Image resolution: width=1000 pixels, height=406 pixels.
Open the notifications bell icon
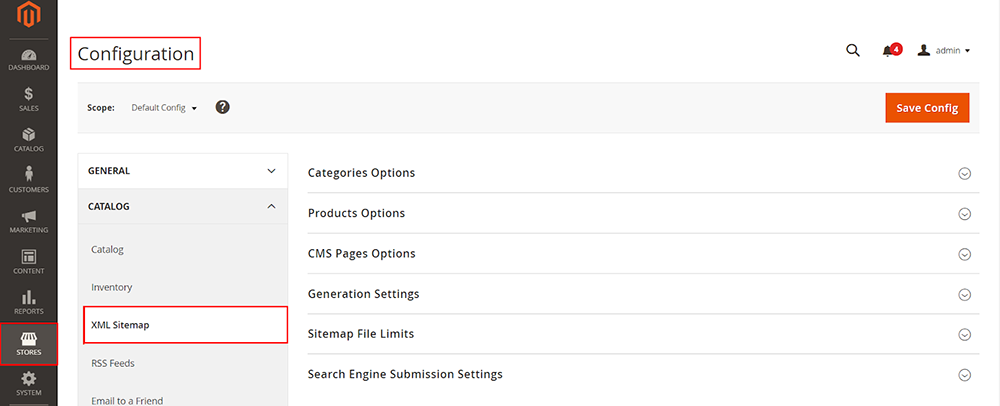tap(887, 51)
